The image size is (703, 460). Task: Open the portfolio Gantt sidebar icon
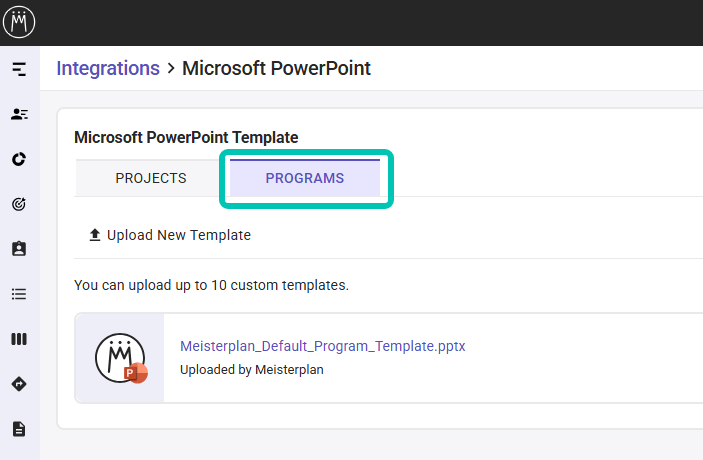point(19,69)
